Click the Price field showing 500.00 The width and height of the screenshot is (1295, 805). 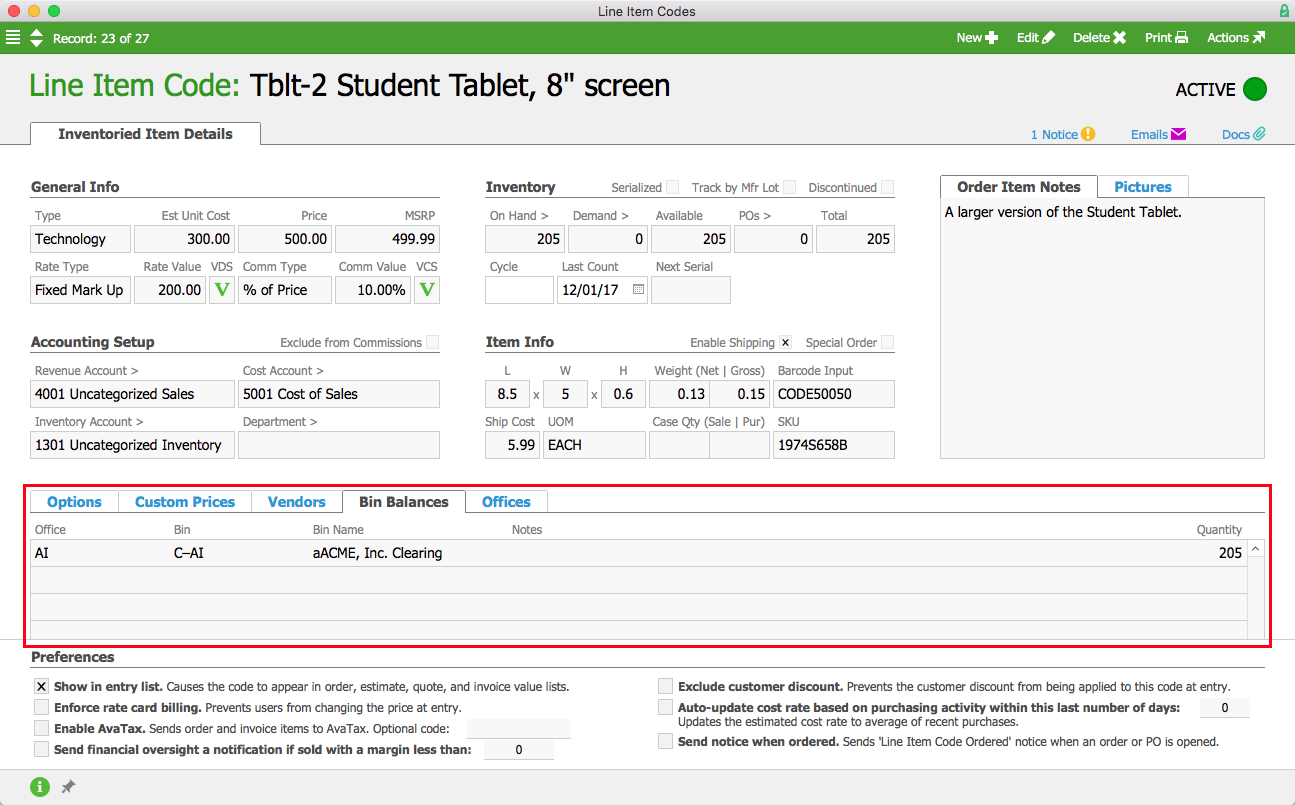pos(285,239)
